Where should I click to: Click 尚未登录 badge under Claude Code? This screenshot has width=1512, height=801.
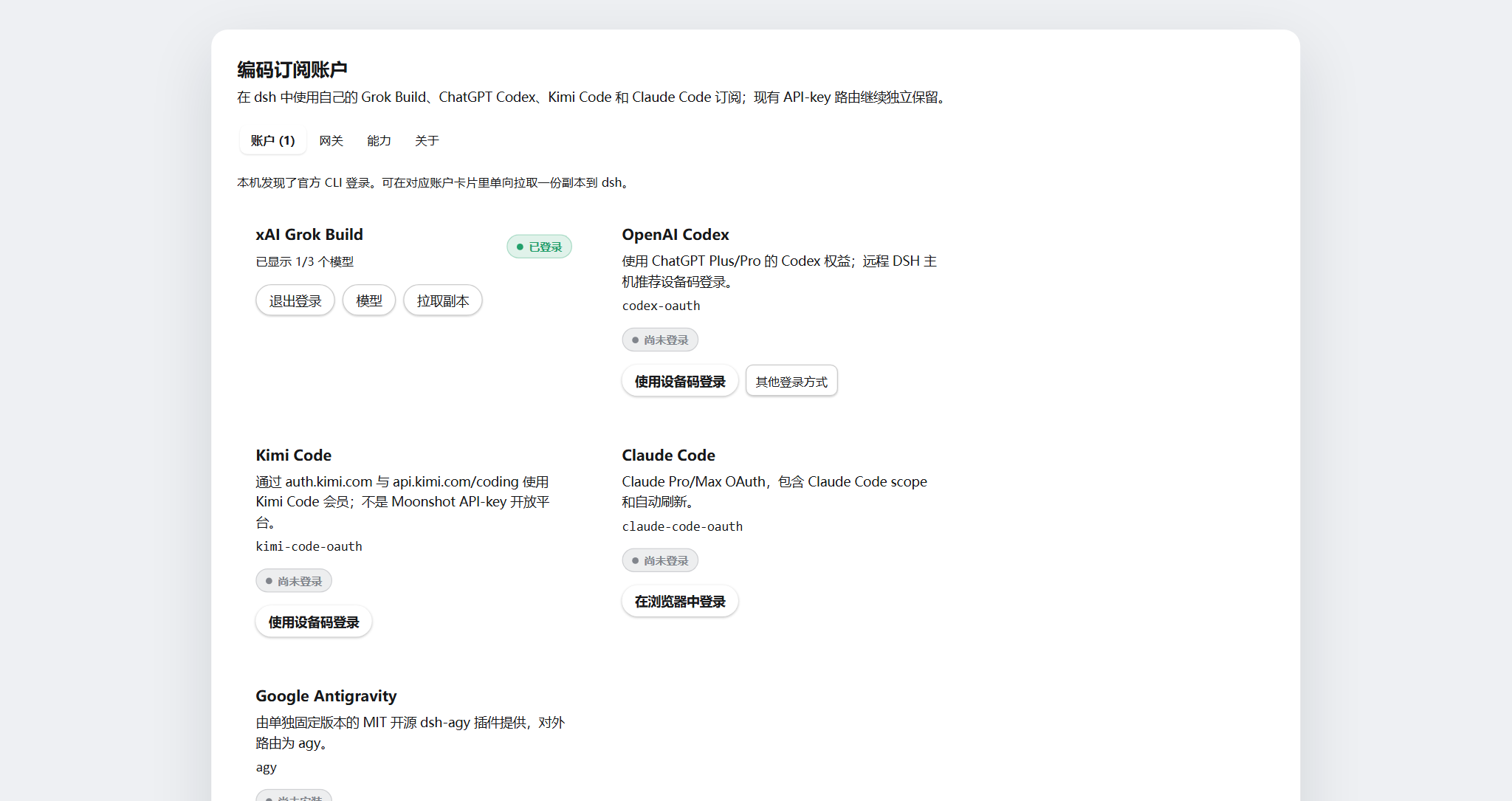660,560
